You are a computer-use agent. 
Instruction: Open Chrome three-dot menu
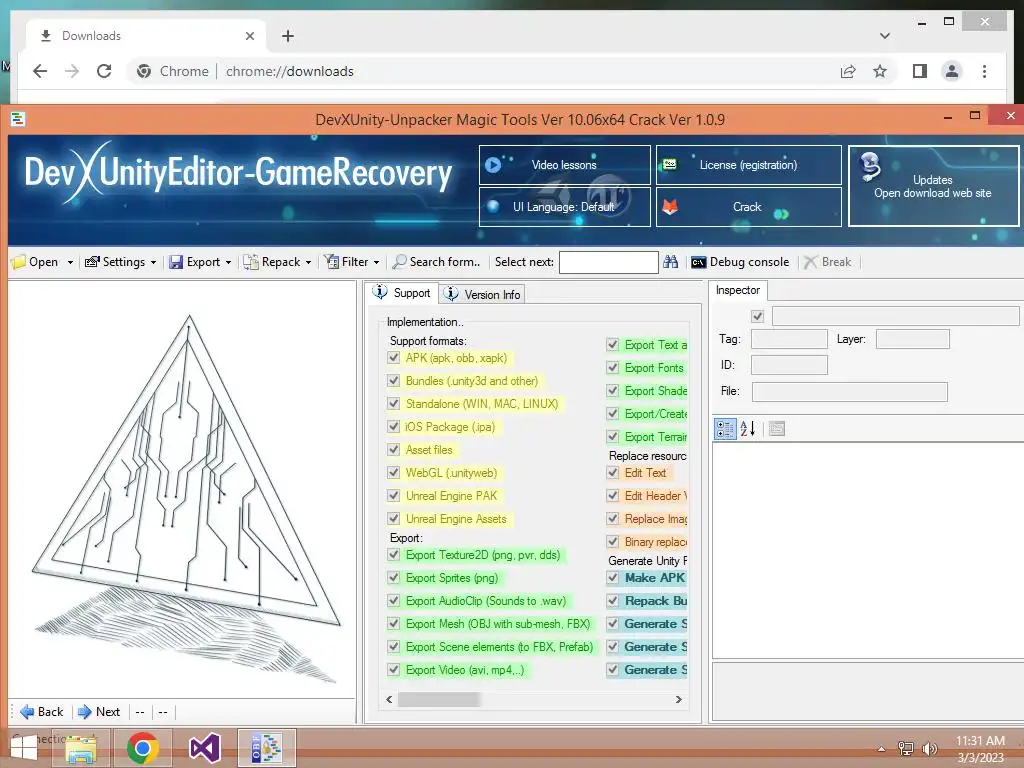coord(984,71)
